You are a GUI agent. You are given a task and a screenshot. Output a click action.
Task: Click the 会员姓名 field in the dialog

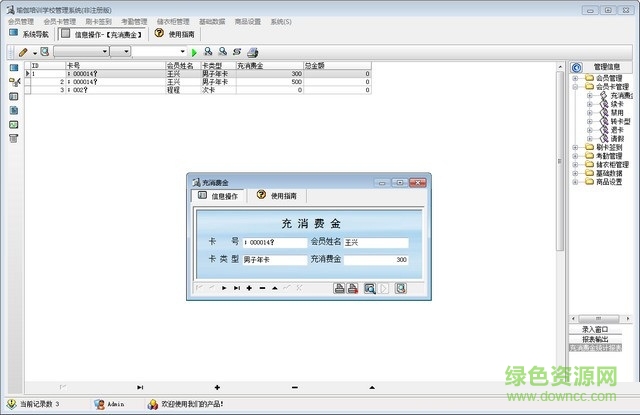(x=376, y=242)
